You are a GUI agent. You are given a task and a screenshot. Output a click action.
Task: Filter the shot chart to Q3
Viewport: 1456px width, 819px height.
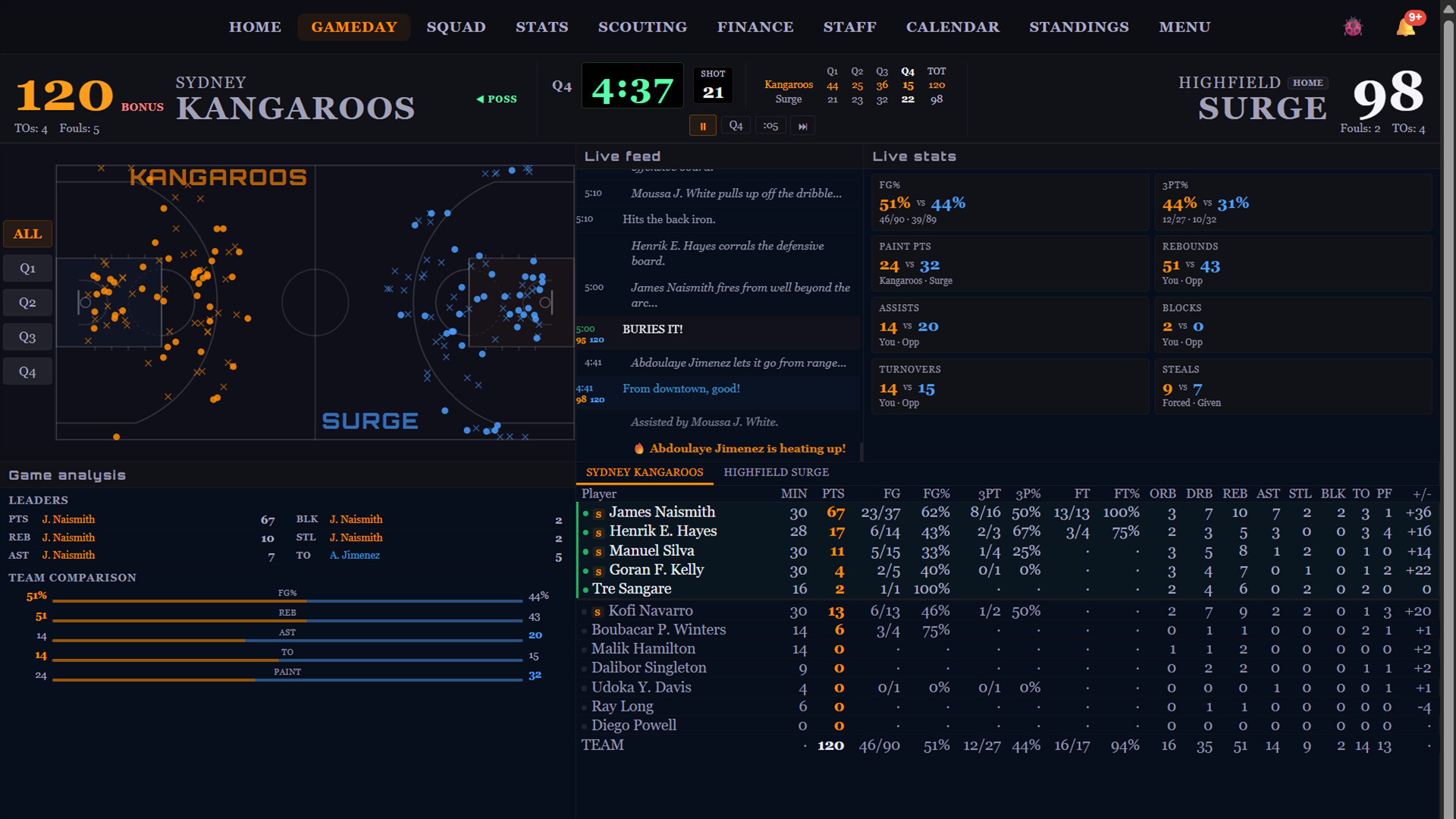point(27,337)
